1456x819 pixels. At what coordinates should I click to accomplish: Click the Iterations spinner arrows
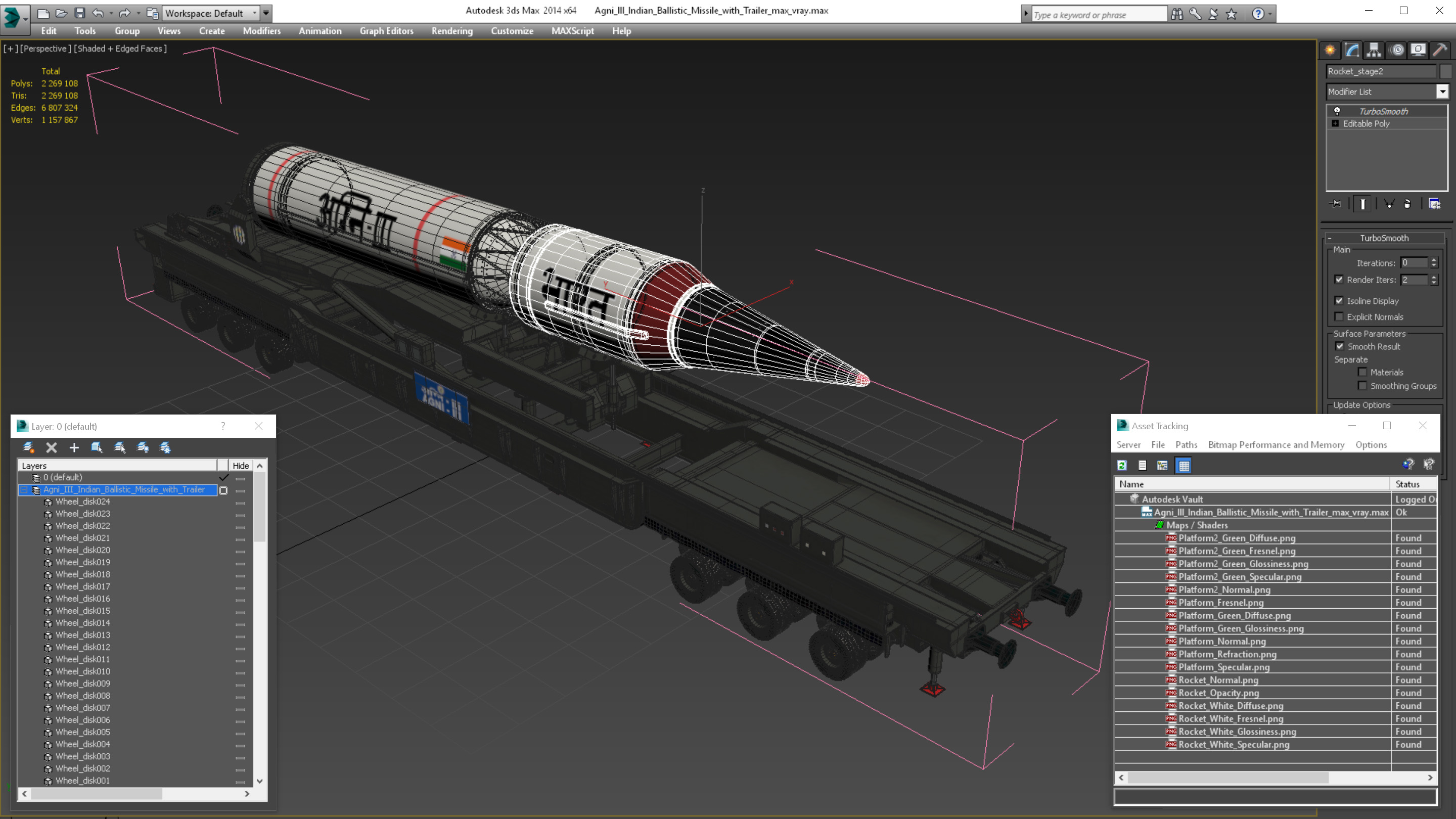coord(1434,263)
